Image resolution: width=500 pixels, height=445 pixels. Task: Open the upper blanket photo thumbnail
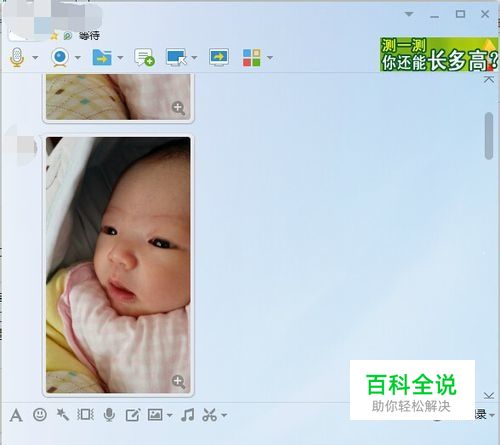(118, 97)
